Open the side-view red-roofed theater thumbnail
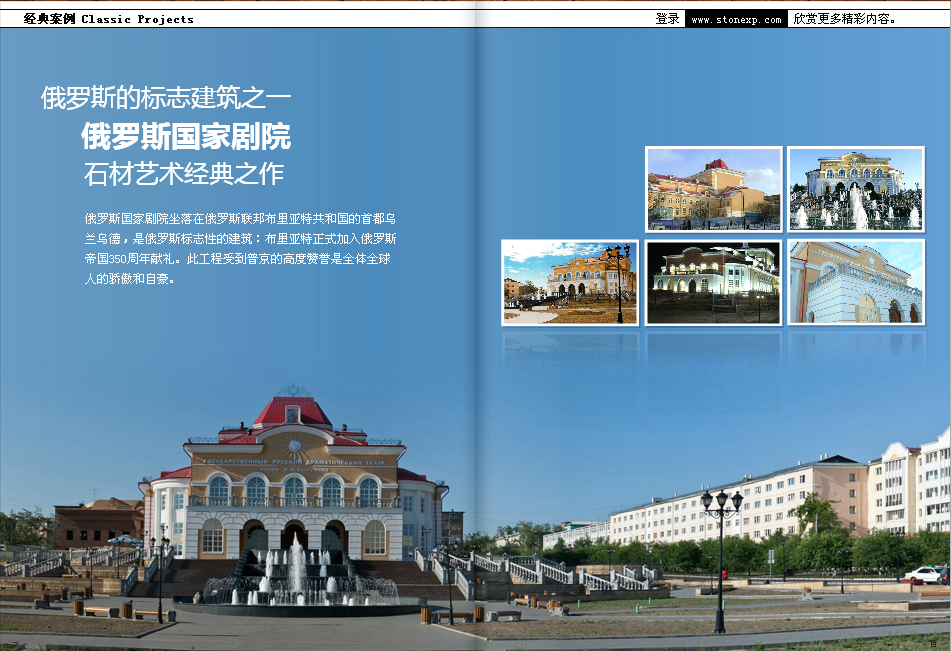This screenshot has width=951, height=651. tap(714, 189)
